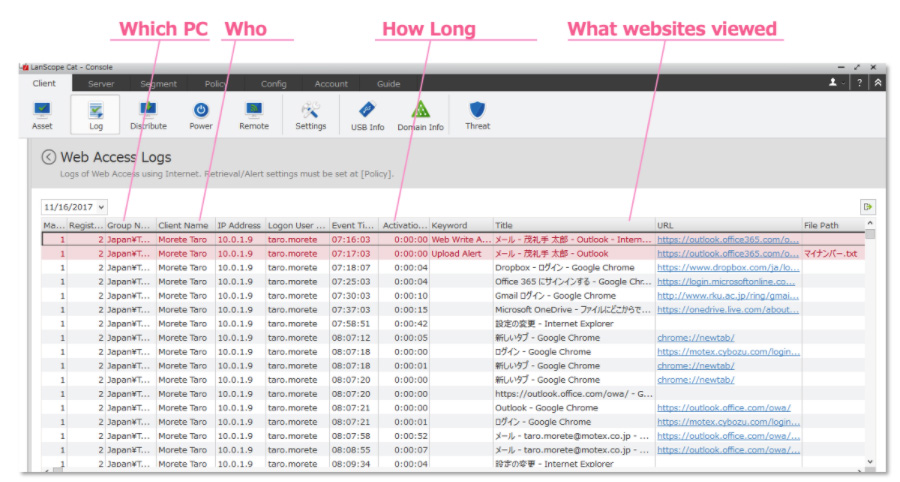
Task: Open the outlook.office.com/owa/ link at 08:07:21
Action: point(724,408)
